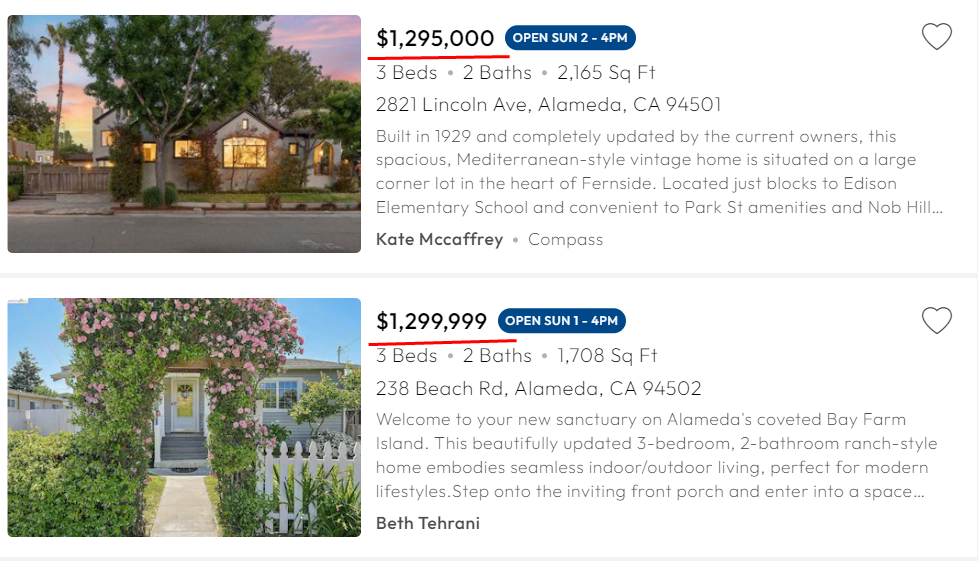Click the 2,165 Sq Ft detail
The image size is (978, 561).
click(x=606, y=72)
